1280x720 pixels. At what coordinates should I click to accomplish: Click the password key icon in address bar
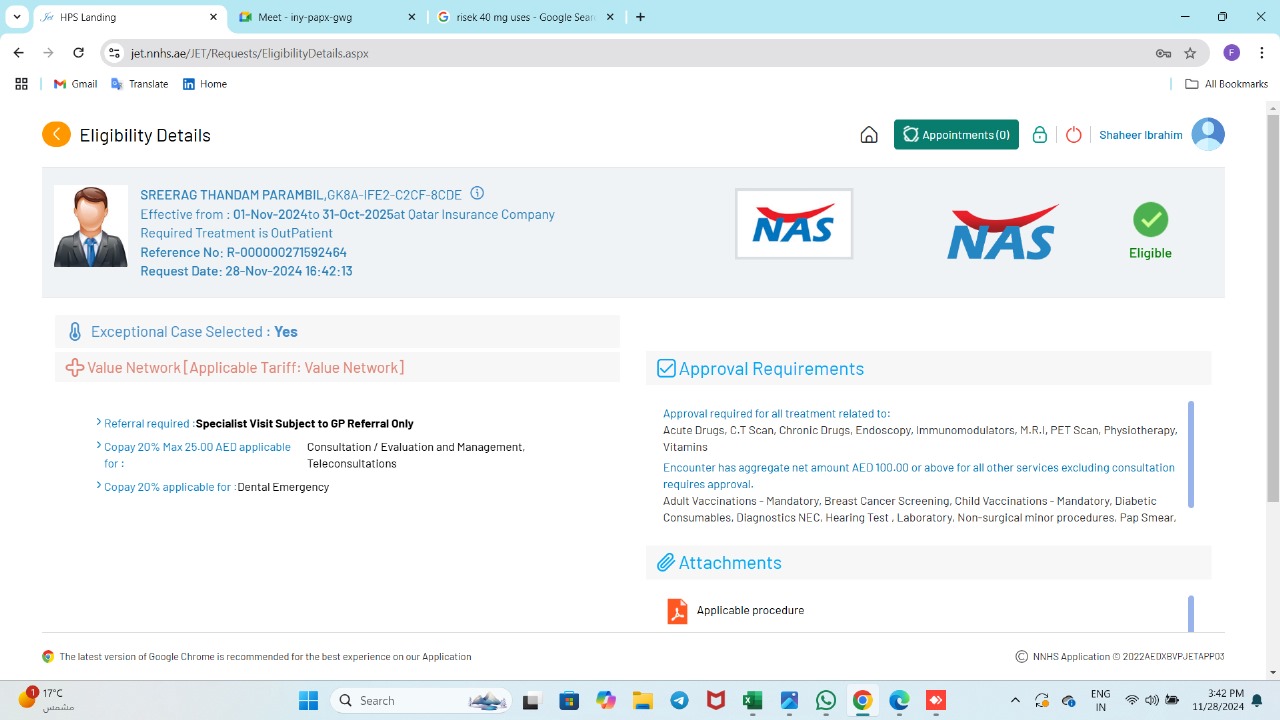coord(1163,53)
